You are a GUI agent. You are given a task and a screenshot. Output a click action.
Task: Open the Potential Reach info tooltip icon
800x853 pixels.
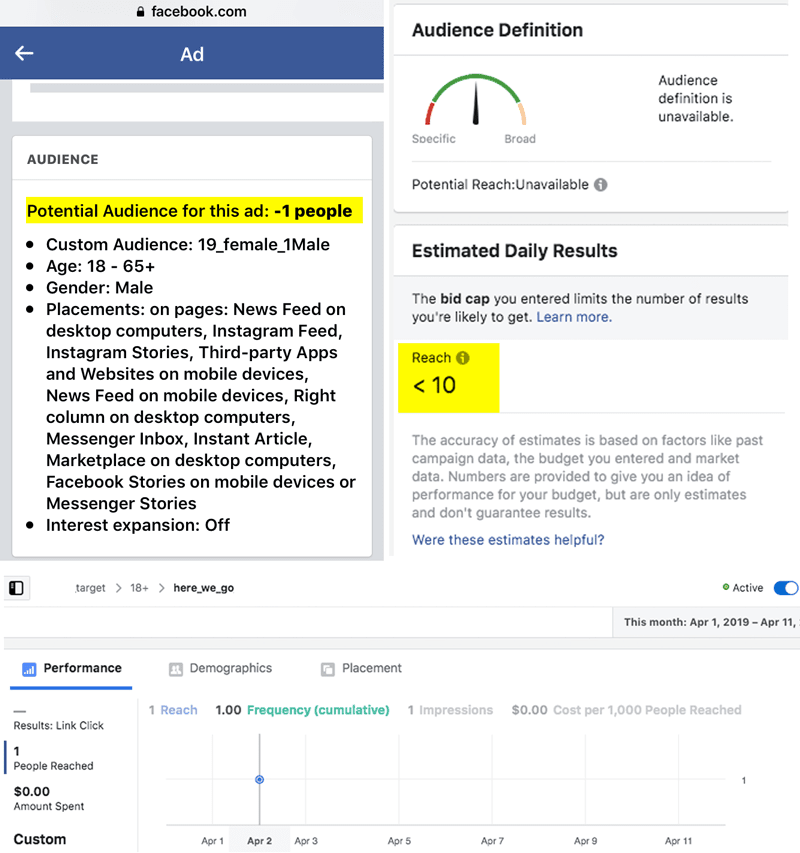point(600,185)
